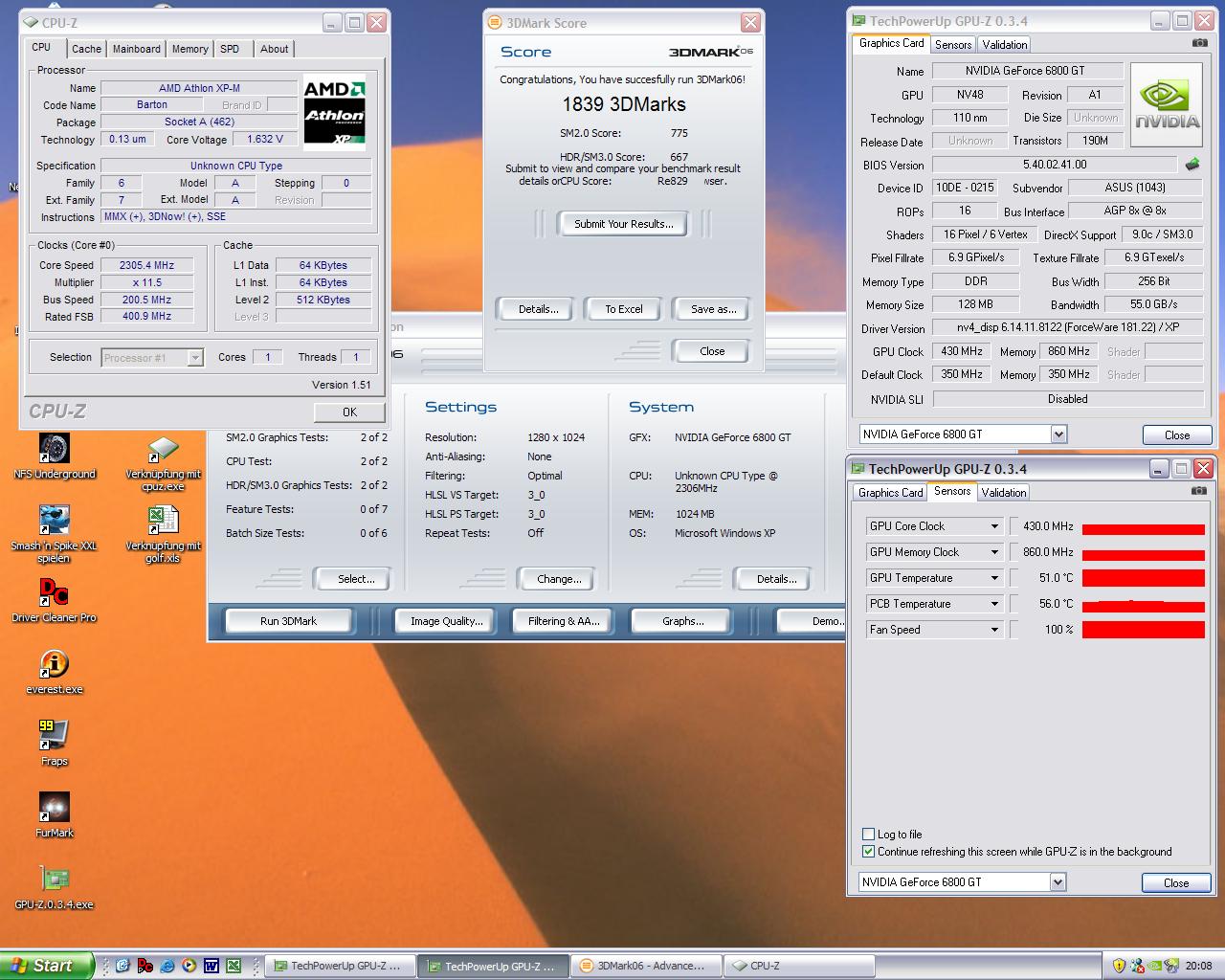Click Select under Tests in 3DMark06
Image resolution: width=1225 pixels, height=980 pixels.
pos(356,579)
